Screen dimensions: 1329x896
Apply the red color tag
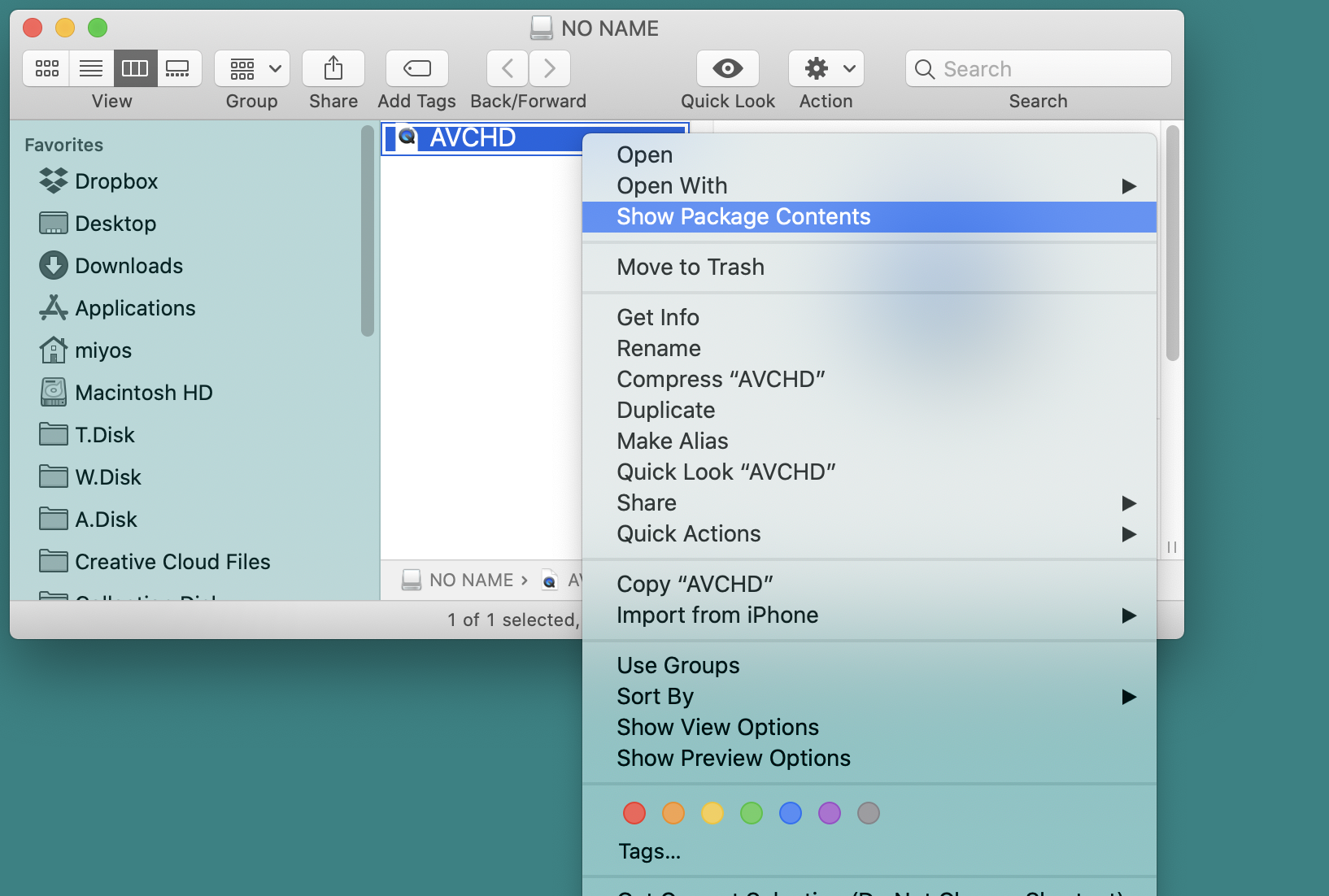click(634, 813)
